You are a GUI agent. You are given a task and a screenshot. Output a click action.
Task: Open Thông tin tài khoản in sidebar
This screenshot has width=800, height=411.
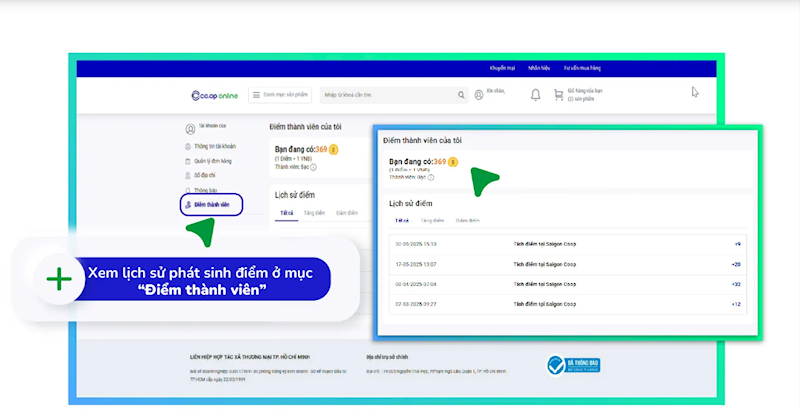tap(210, 146)
